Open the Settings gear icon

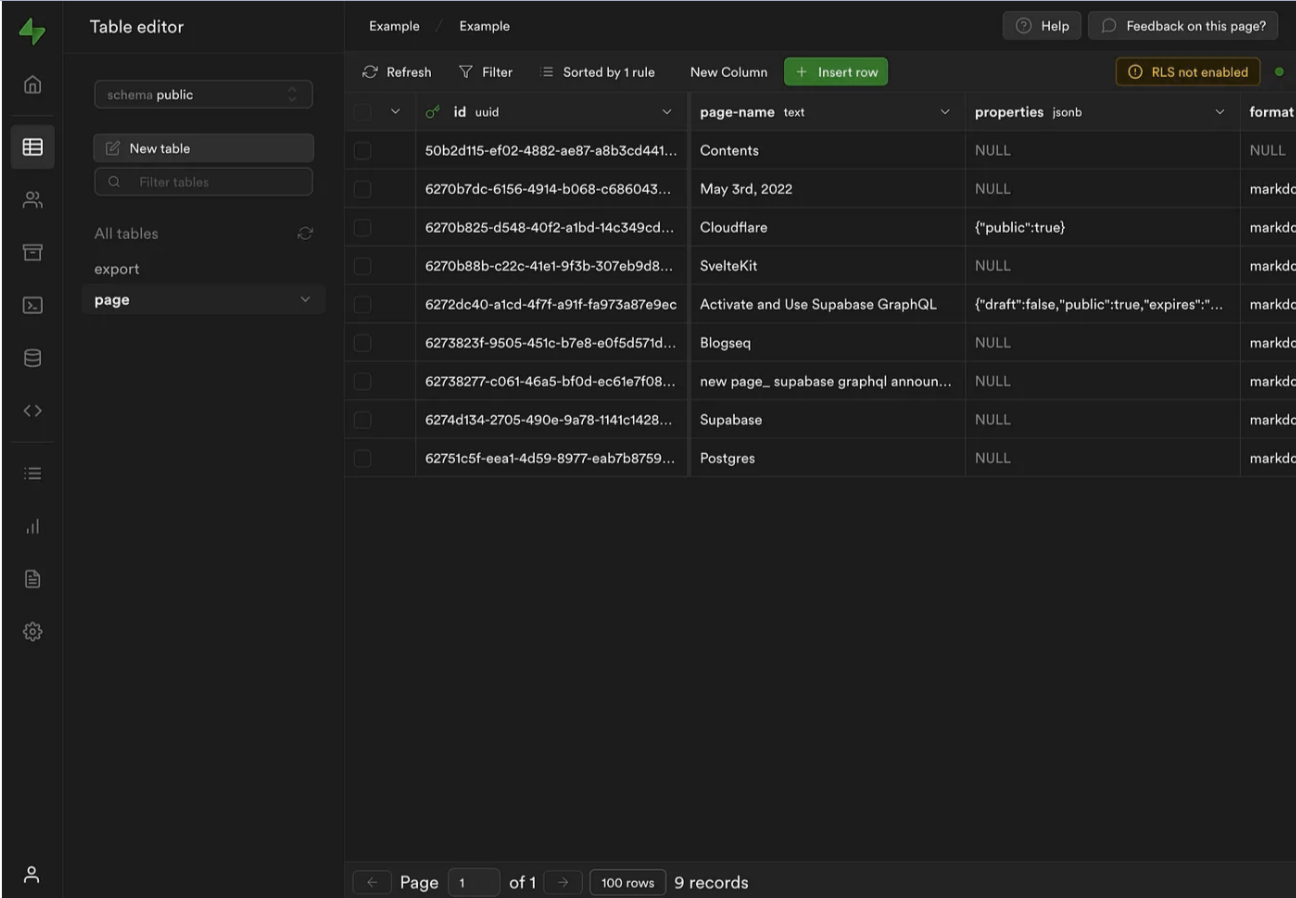[x=32, y=632]
